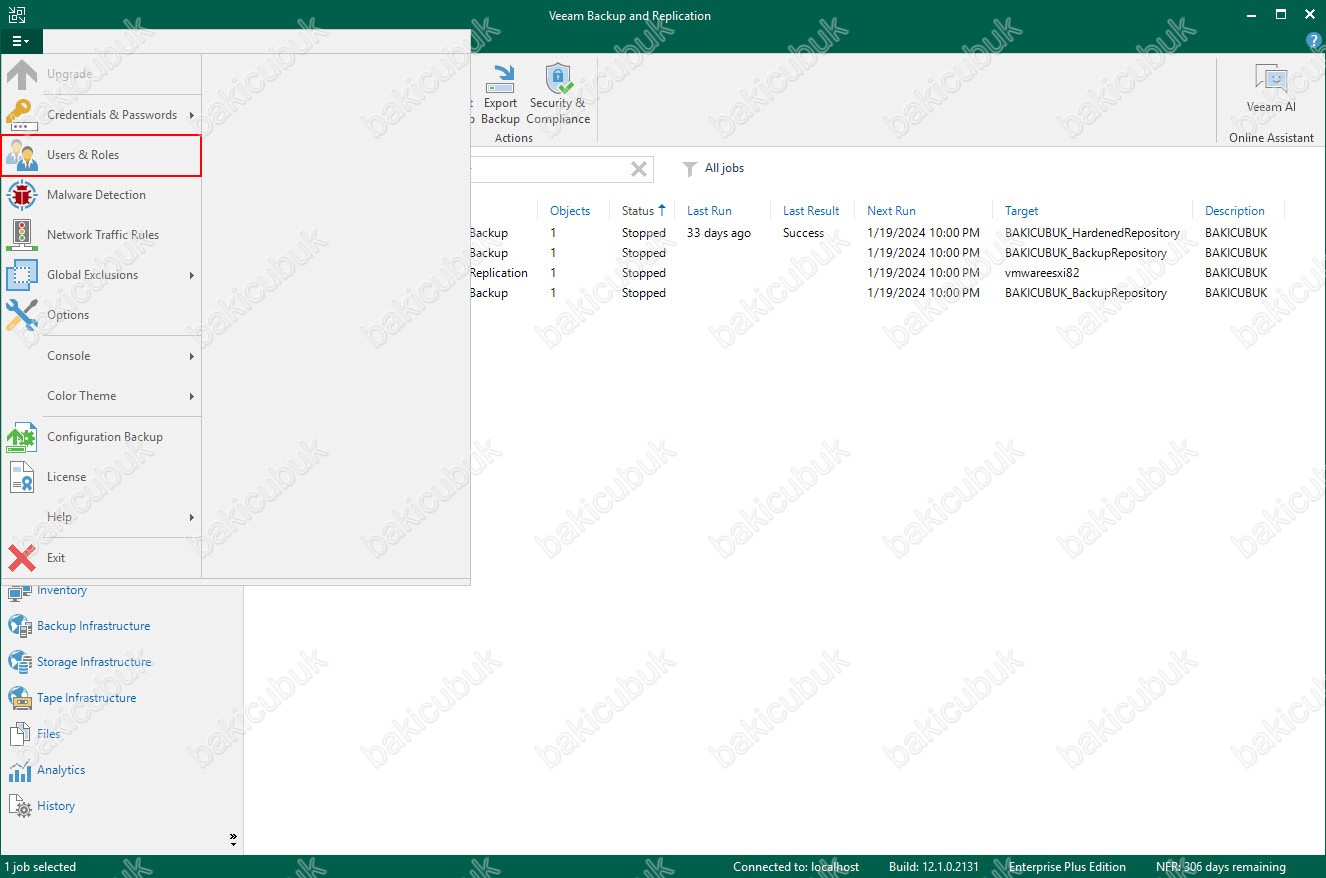The image size is (1326, 878).
Task: Open the License certificate icon
Action: 22,477
